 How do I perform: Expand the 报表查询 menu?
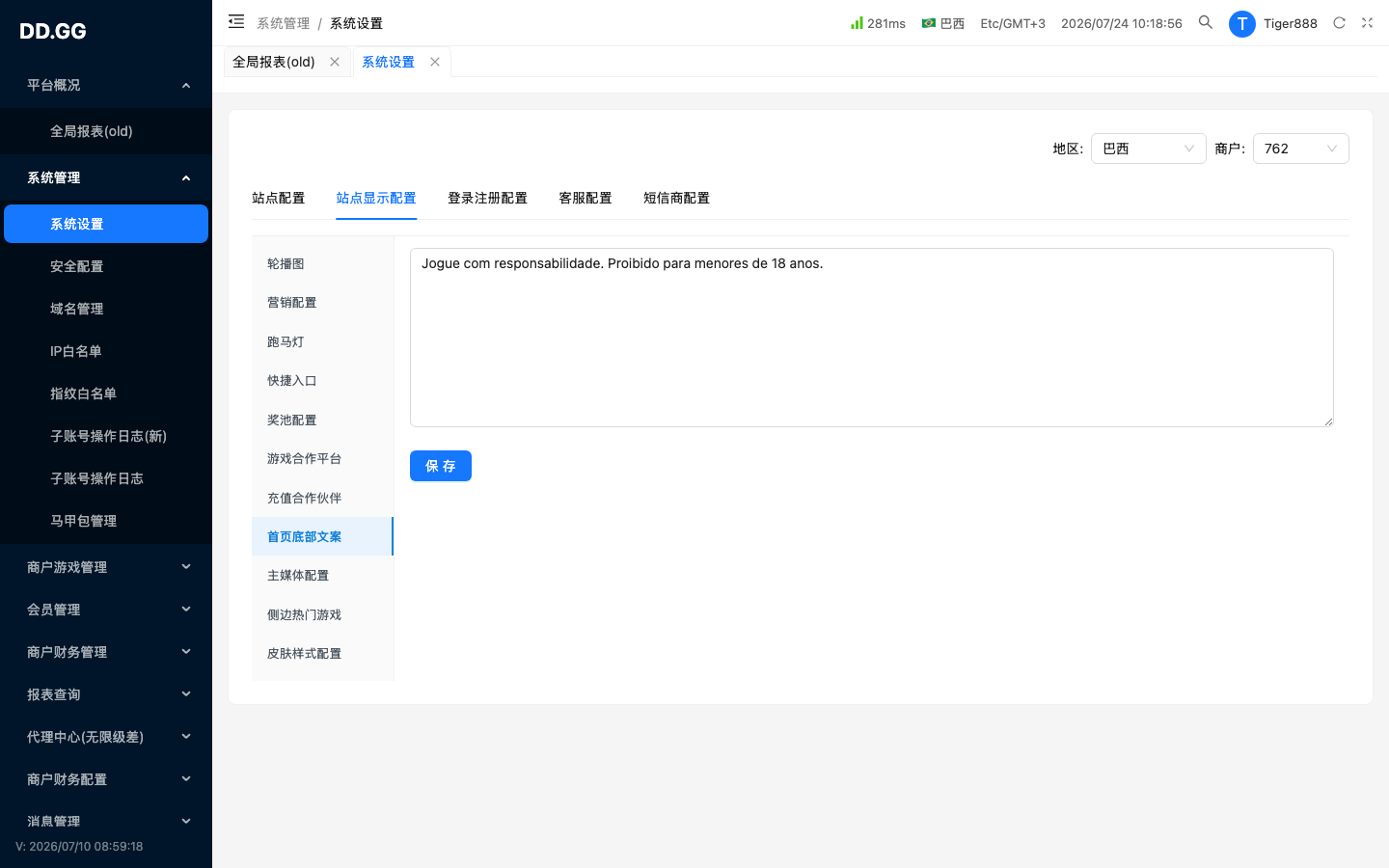(x=106, y=694)
